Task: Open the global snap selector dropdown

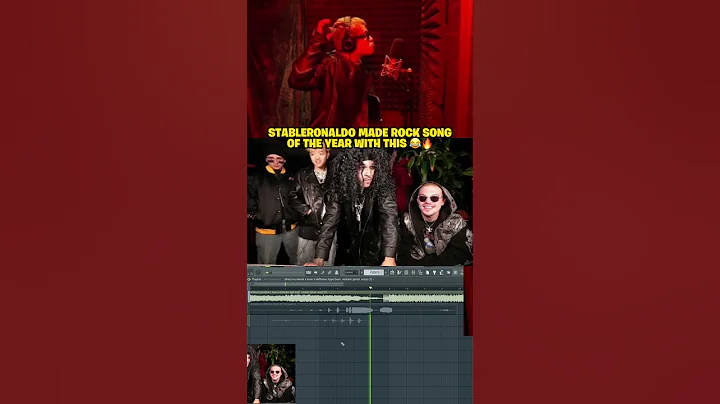Action: click(x=351, y=272)
